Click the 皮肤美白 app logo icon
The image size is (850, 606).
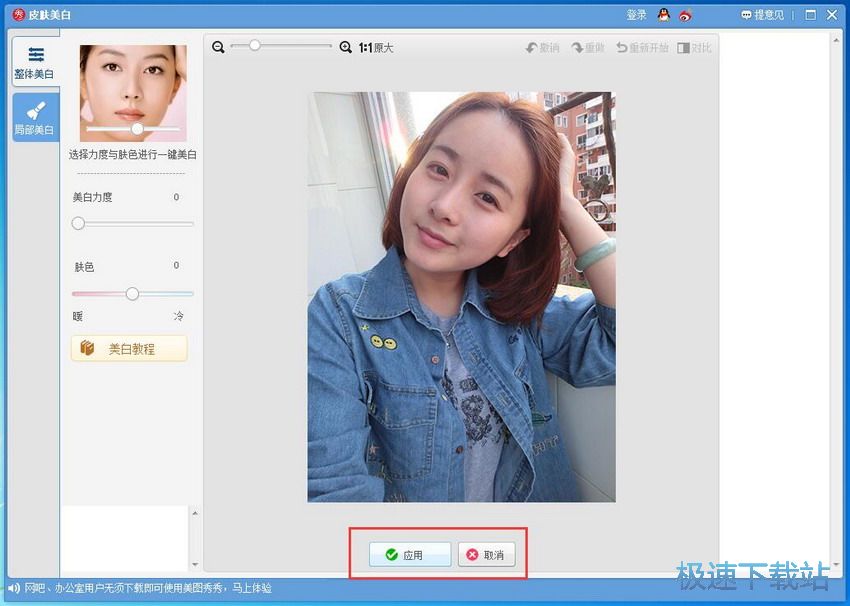19,15
